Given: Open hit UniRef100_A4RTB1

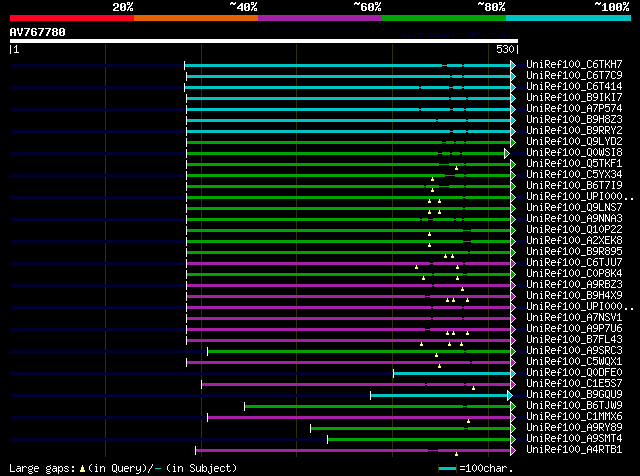Looking at the screenshot, I should (x=574, y=450).
